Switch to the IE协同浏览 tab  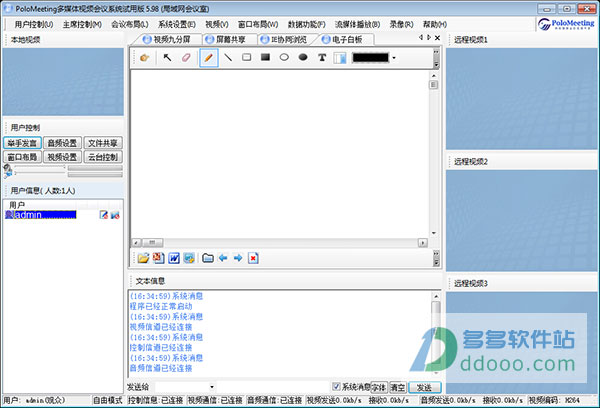284,39
